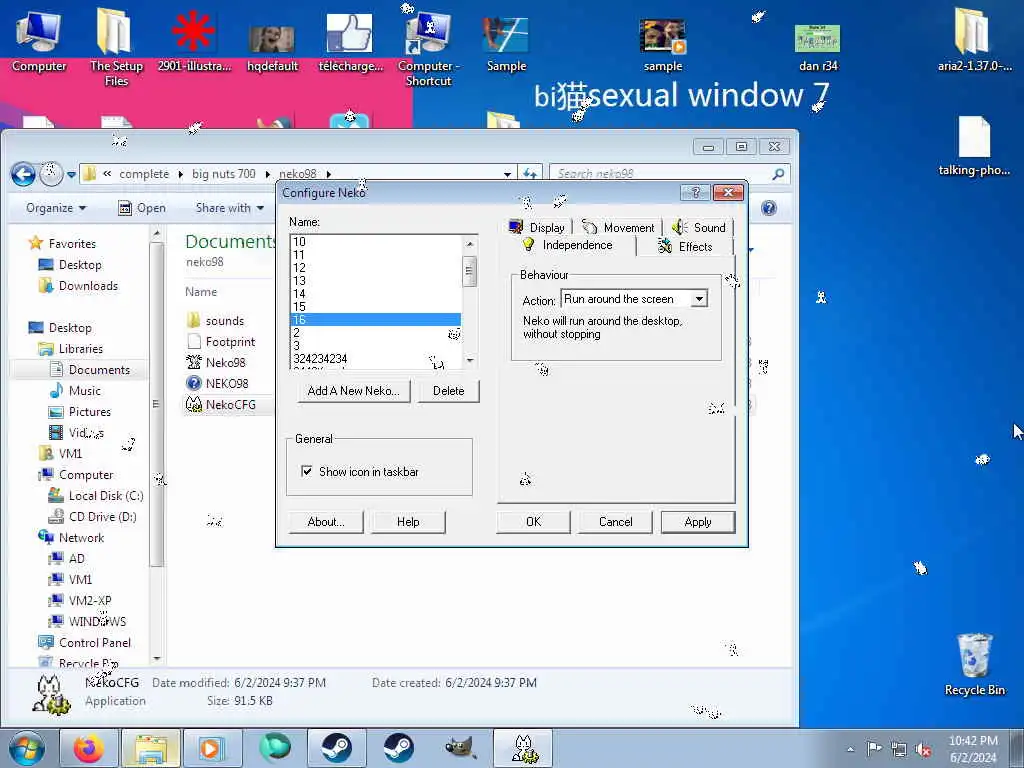Open GIMP from the taskbar
Screen dimensions: 1024x768
(x=460, y=748)
